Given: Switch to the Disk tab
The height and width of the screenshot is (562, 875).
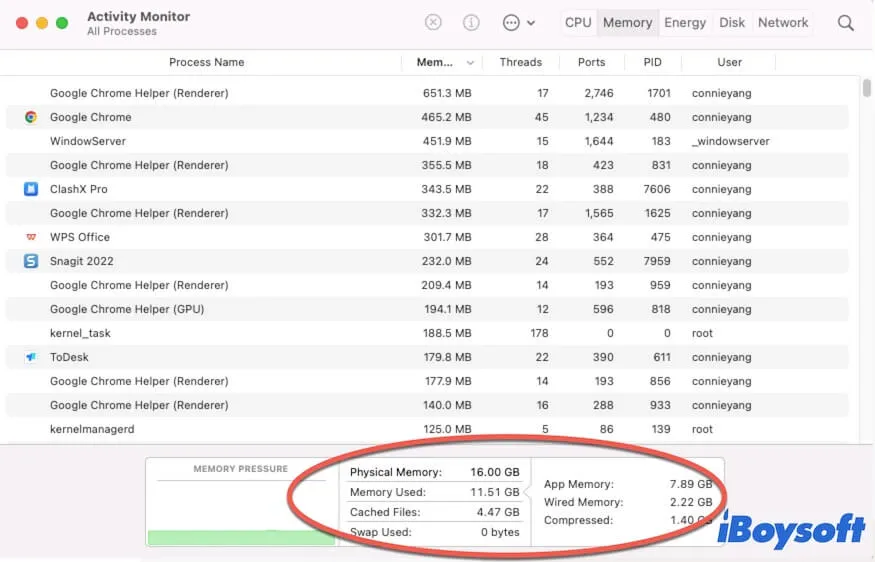Looking at the screenshot, I should pos(732,22).
